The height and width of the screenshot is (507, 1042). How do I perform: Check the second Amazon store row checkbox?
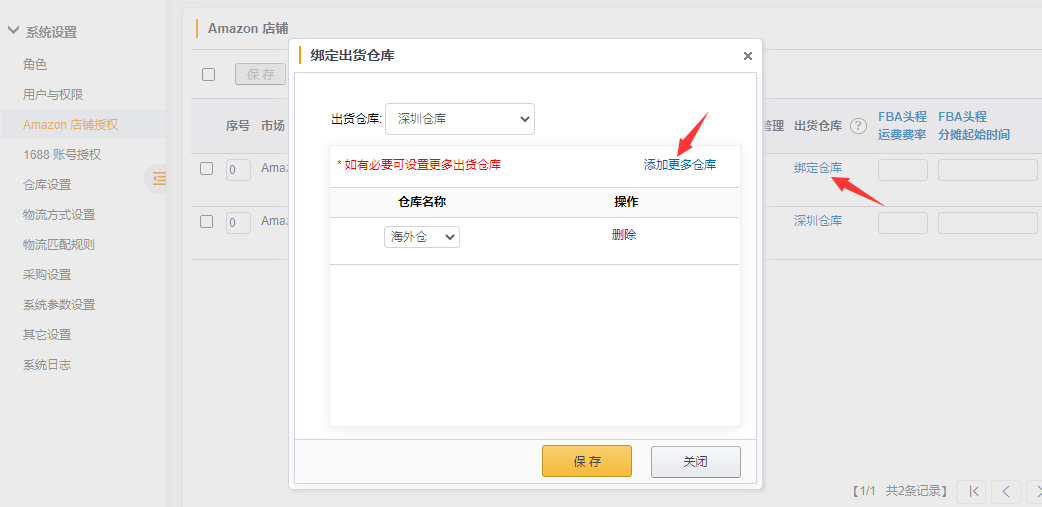(207, 221)
